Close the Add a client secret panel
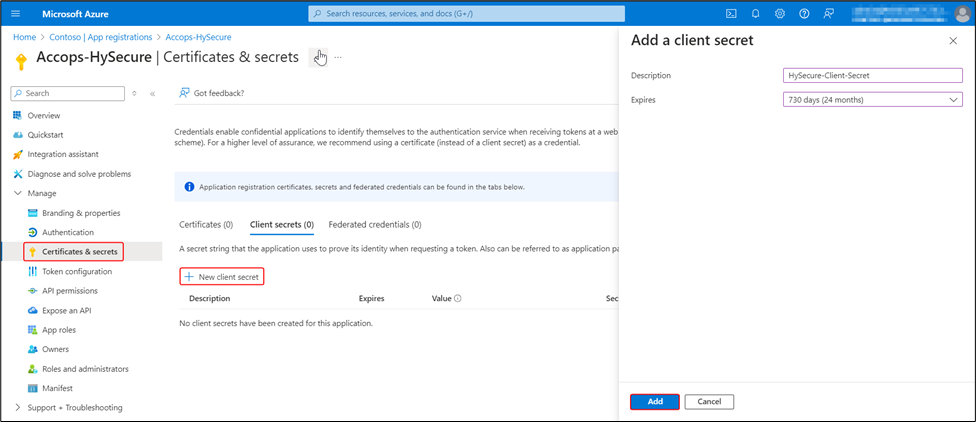 point(952,40)
